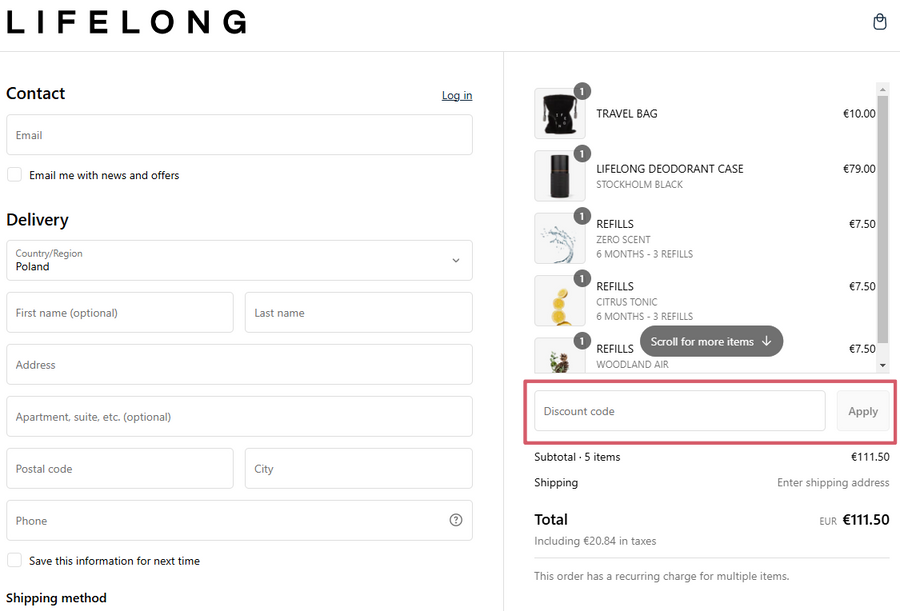
Task: Click the order items list scrollbar
Action: point(882,220)
